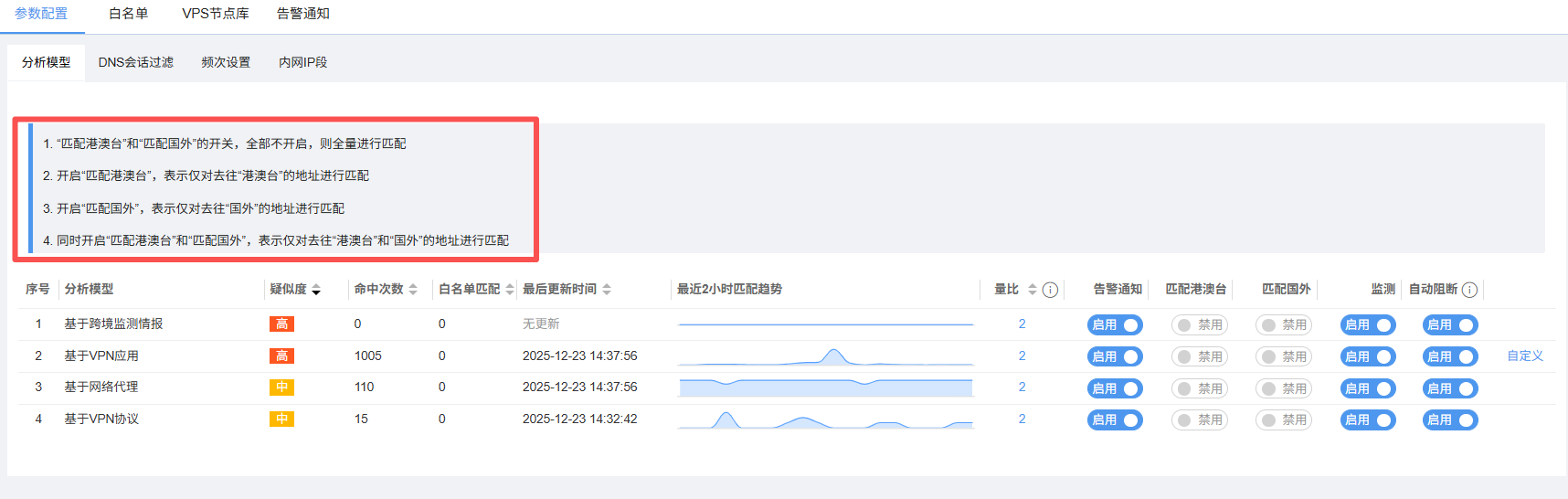Click 量比 value 2 for 基于跨境监测情报
This screenshot has width=1568, height=499.
pos(1022,324)
